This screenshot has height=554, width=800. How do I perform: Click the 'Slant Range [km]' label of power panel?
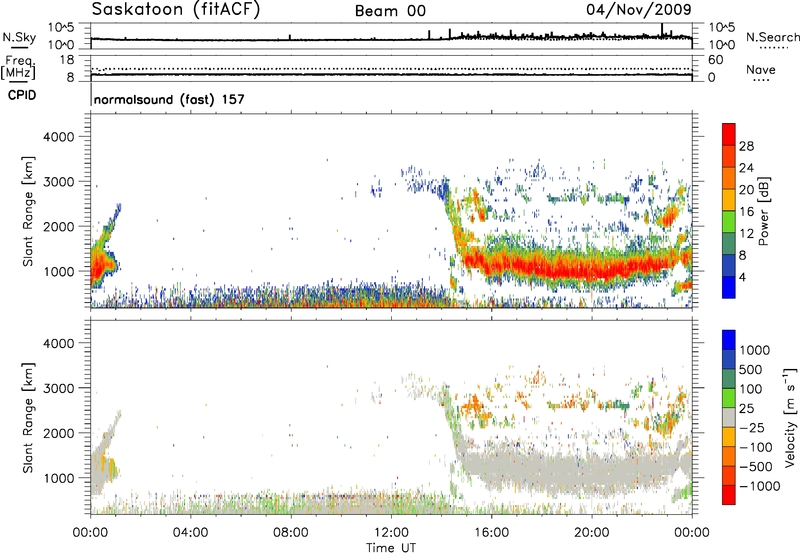[28, 211]
